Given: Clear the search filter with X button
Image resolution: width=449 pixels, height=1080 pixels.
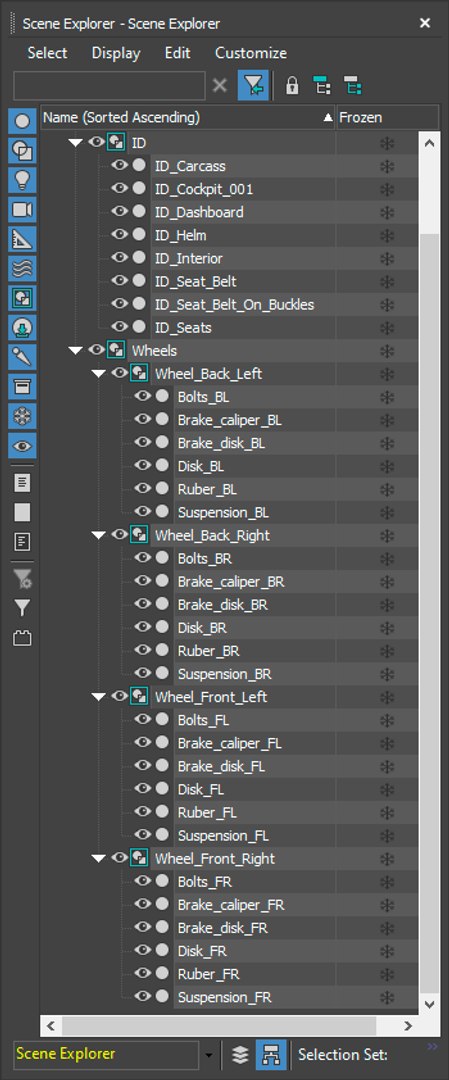Looking at the screenshot, I should click(x=220, y=86).
